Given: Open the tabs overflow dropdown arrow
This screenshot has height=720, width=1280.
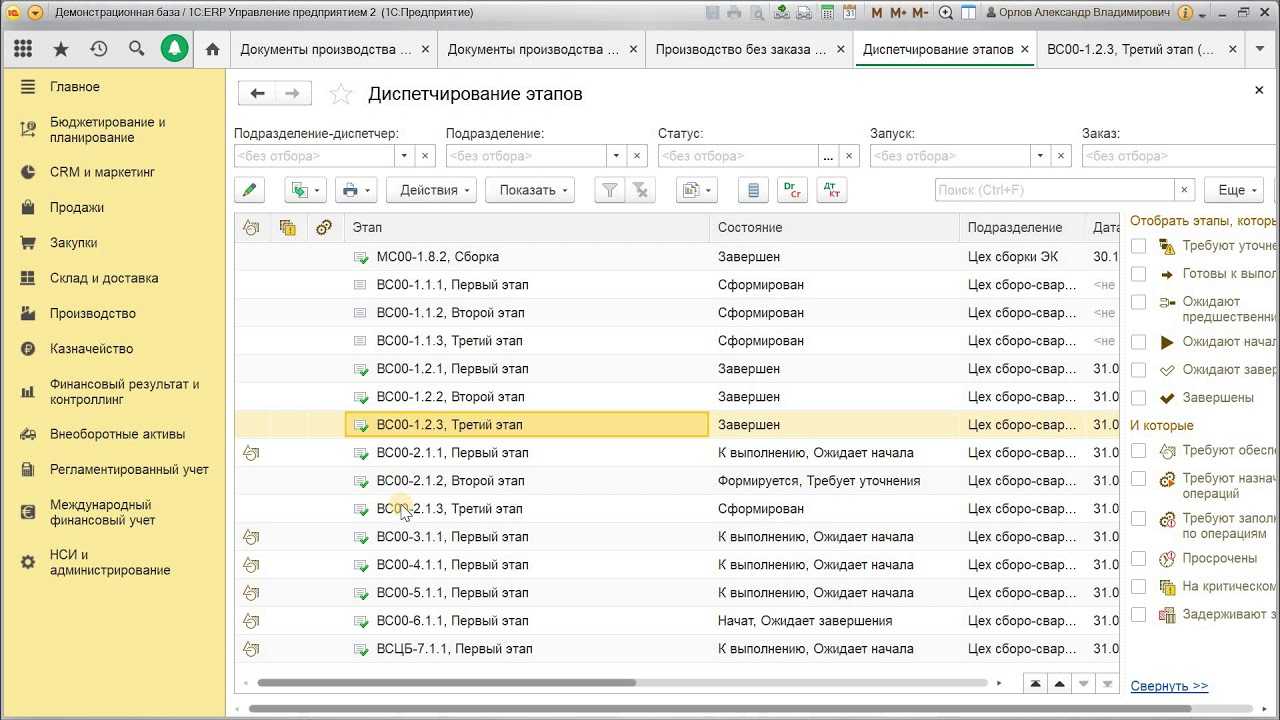Looking at the screenshot, I should [1260, 49].
